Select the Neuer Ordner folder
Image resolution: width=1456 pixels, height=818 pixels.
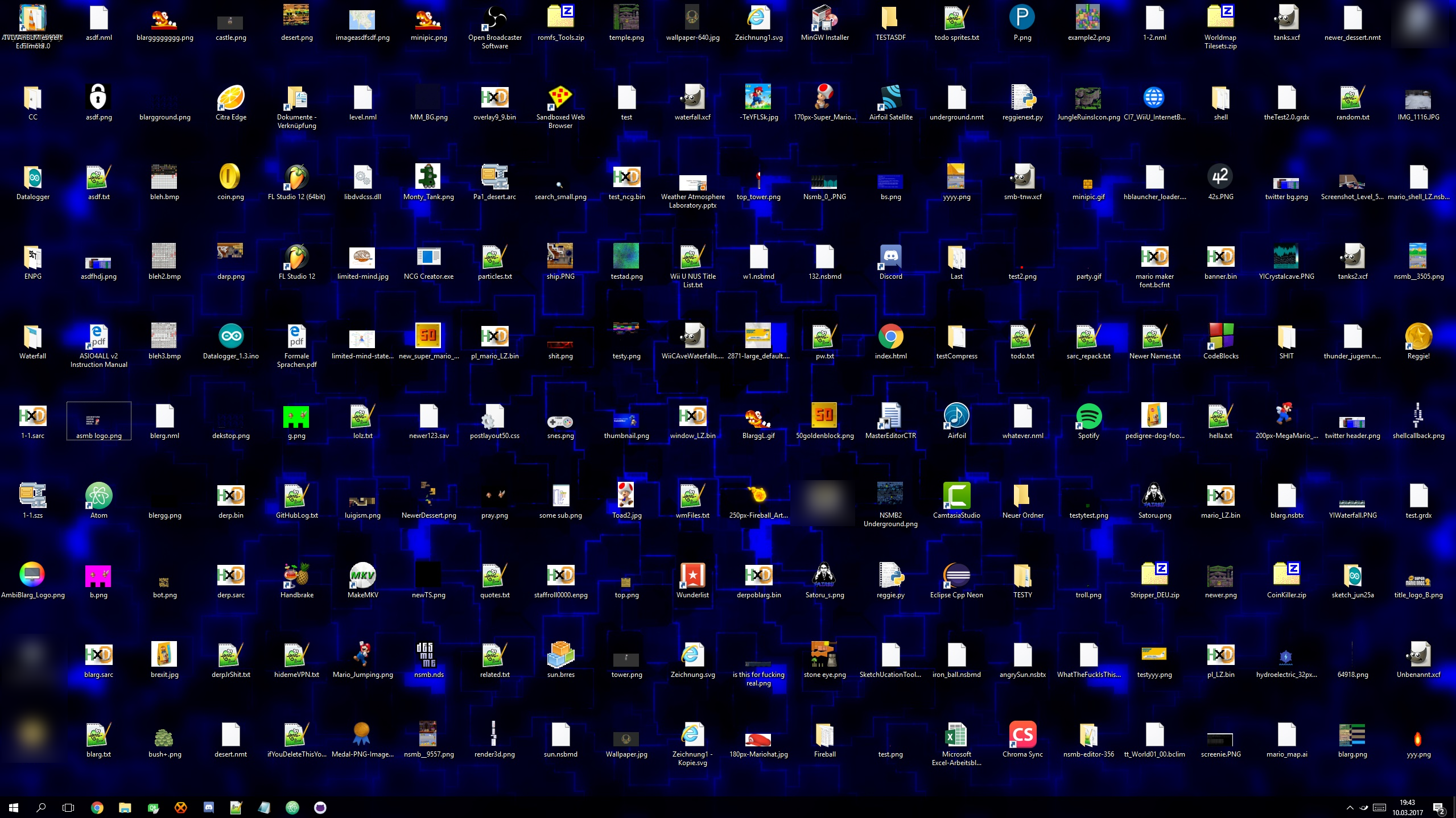1022,496
